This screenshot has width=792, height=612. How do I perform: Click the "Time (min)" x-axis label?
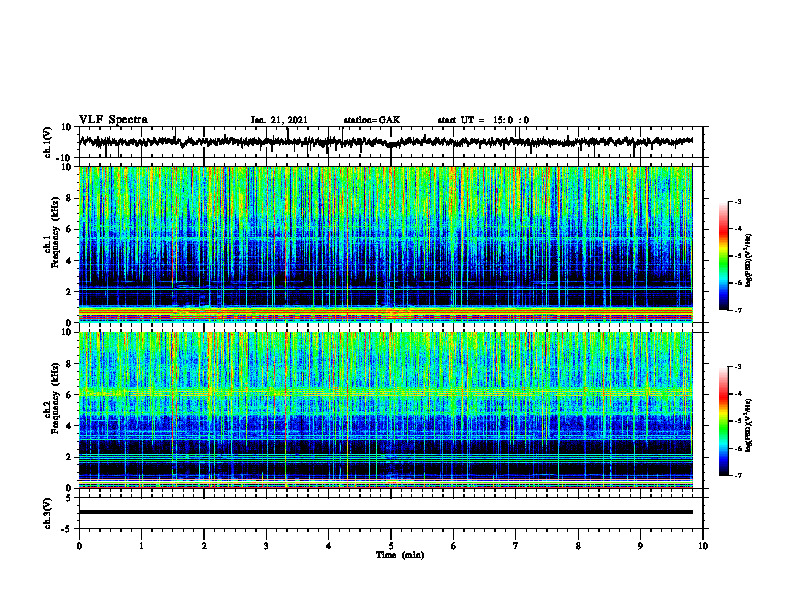pos(400,555)
